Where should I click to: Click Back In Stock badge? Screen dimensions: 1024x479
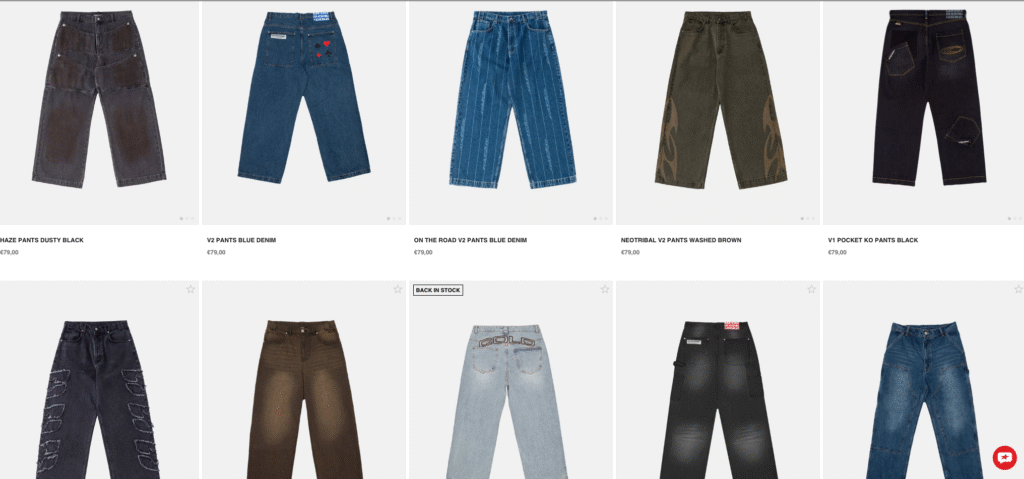pyautogui.click(x=438, y=290)
